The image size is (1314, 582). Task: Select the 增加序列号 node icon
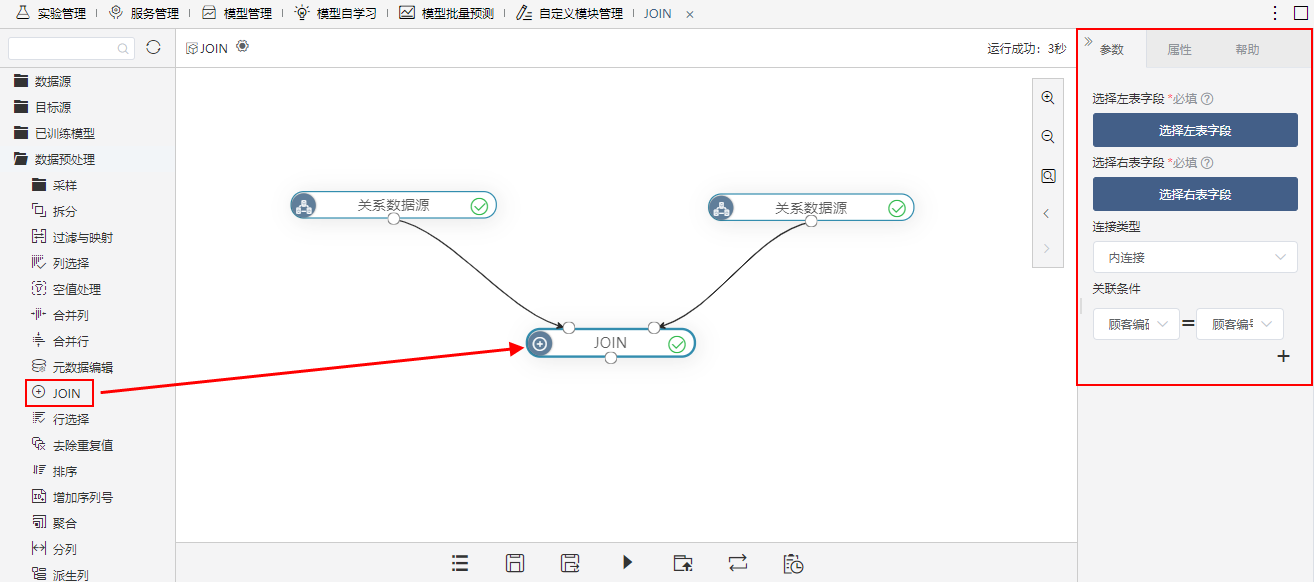point(39,497)
